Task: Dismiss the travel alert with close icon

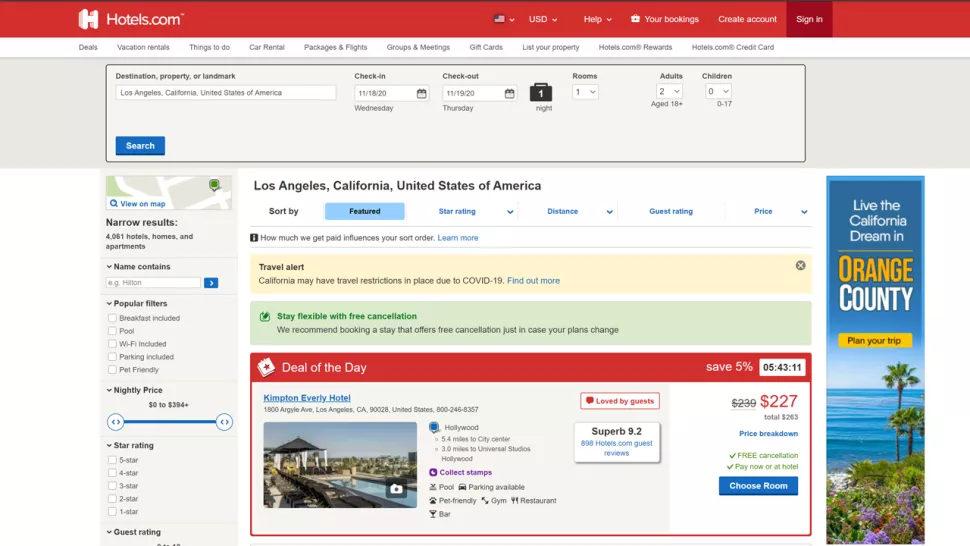Action: [800, 265]
